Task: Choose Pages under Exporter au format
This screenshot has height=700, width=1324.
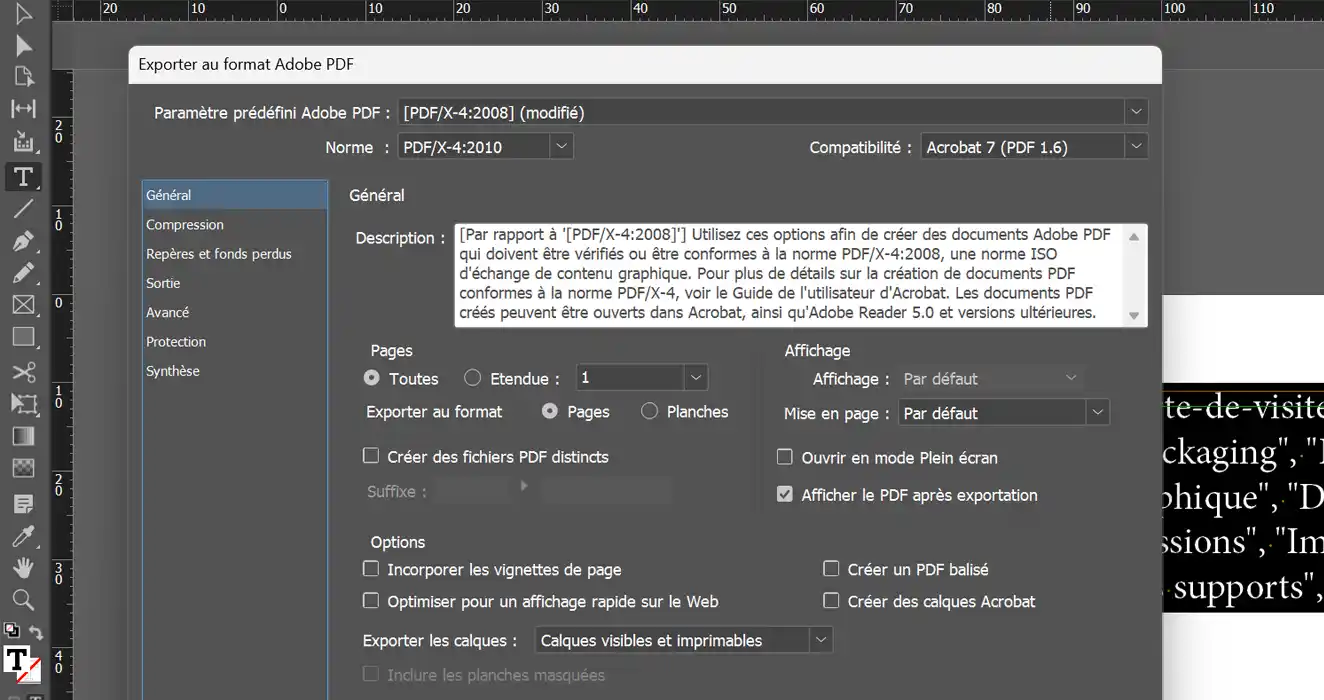Action: click(x=550, y=411)
